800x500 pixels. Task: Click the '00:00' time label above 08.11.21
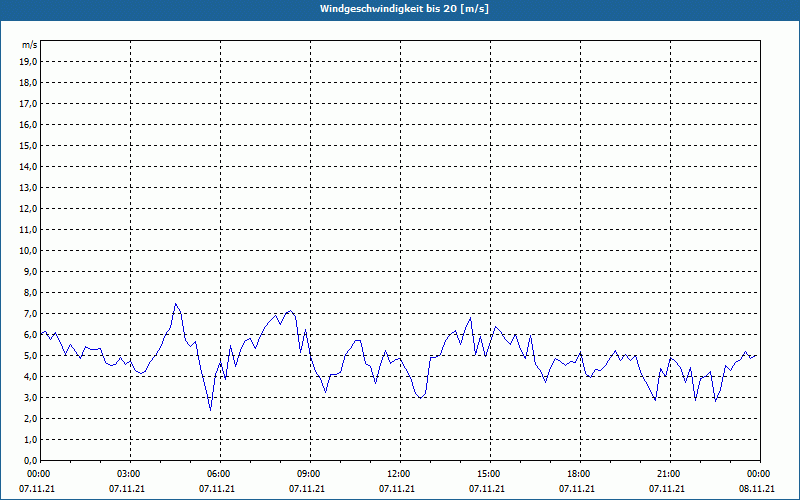tap(760, 474)
